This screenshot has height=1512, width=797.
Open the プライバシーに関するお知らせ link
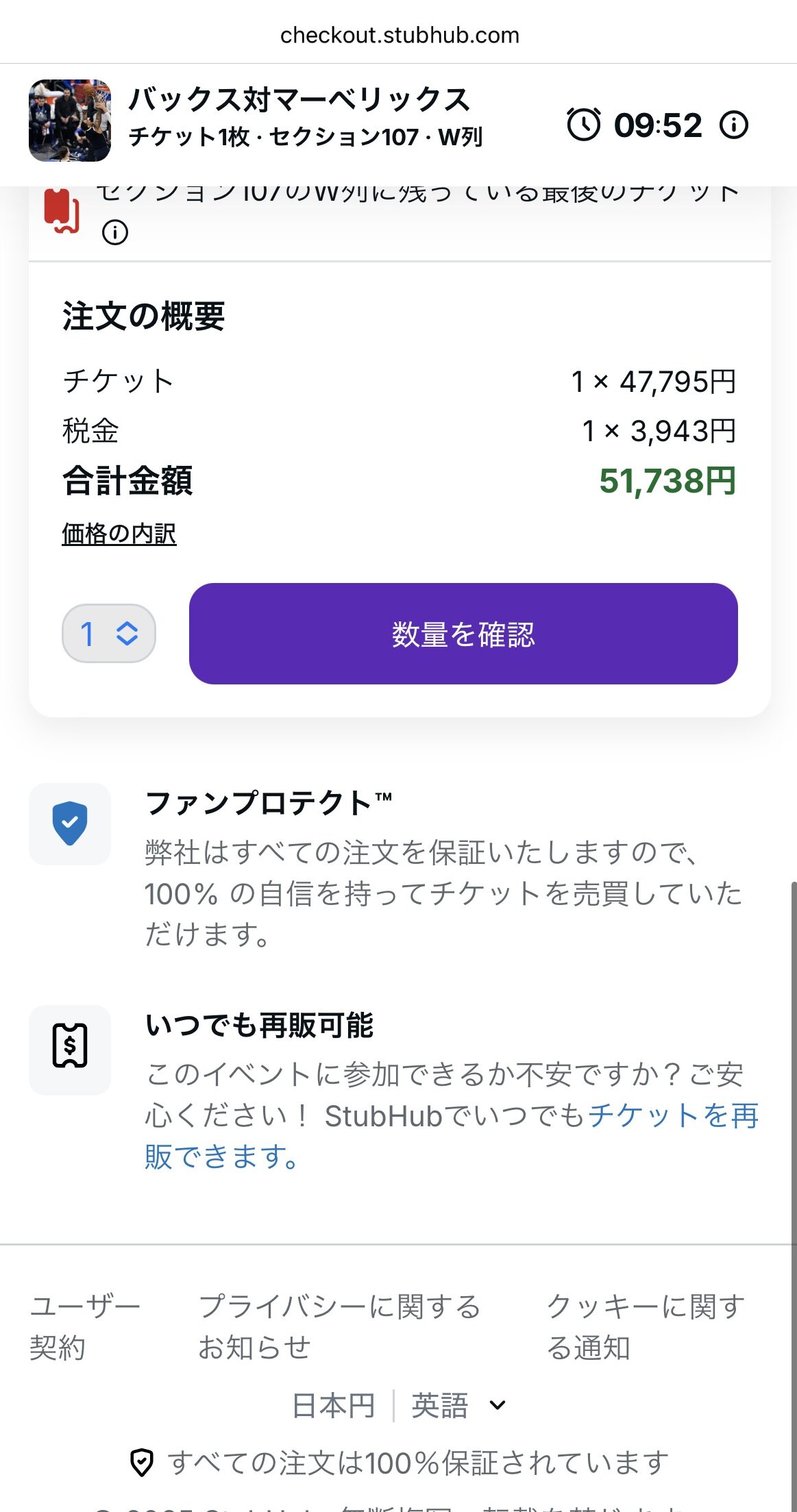339,1327
